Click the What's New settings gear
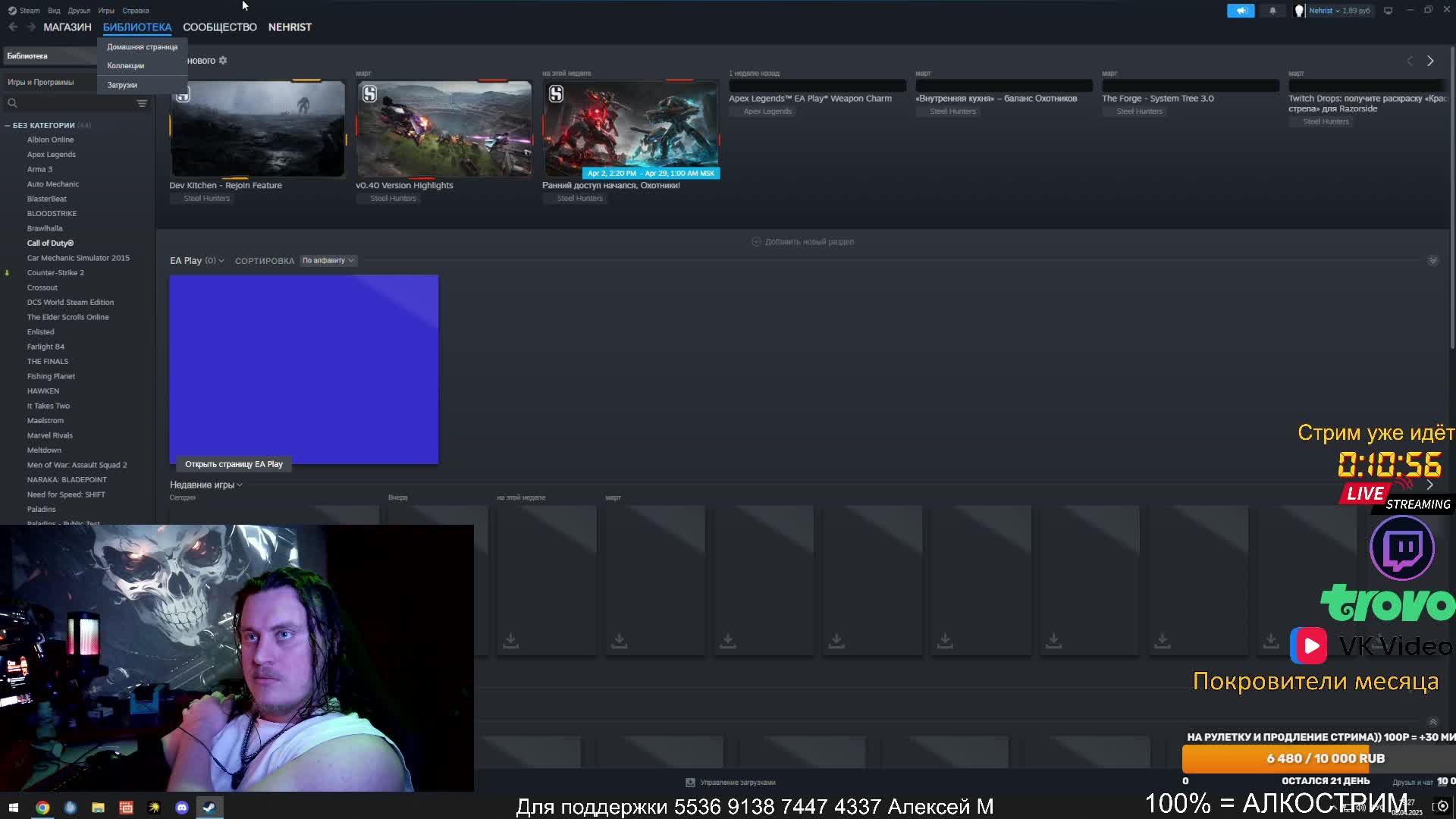The width and height of the screenshot is (1456, 819). coord(223,61)
